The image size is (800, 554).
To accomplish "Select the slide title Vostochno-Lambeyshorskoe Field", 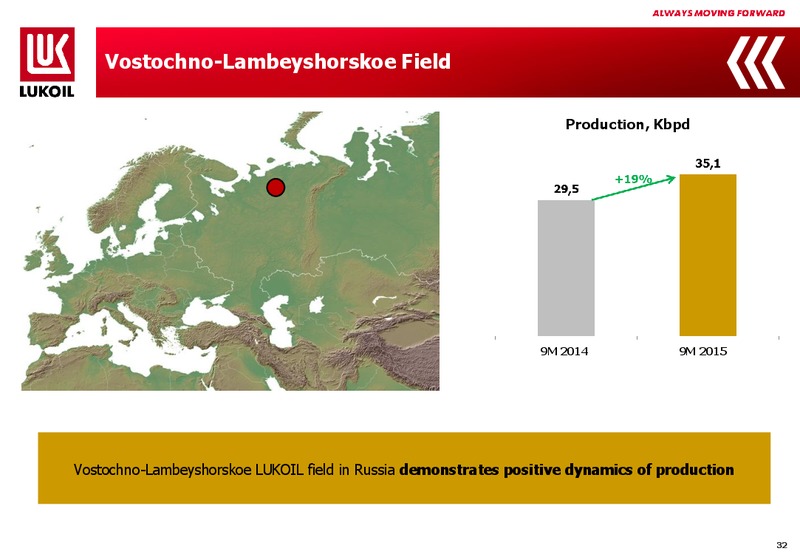I will click(278, 61).
